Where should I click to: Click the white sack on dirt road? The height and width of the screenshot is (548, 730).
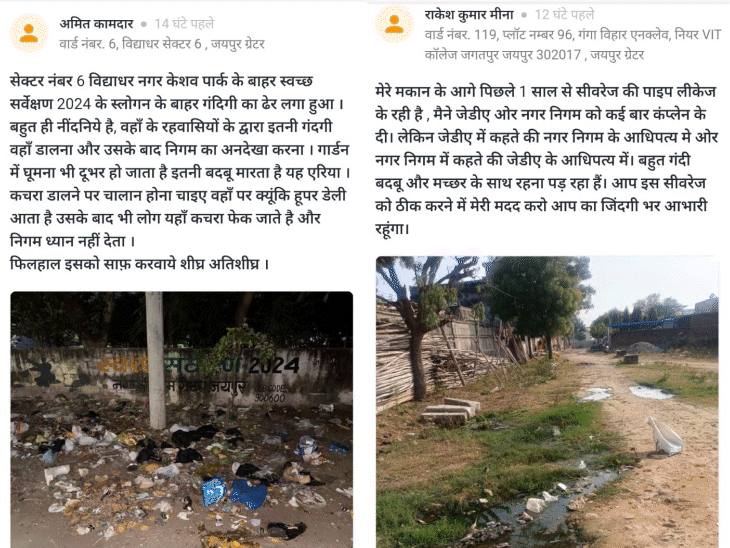(x=664, y=437)
